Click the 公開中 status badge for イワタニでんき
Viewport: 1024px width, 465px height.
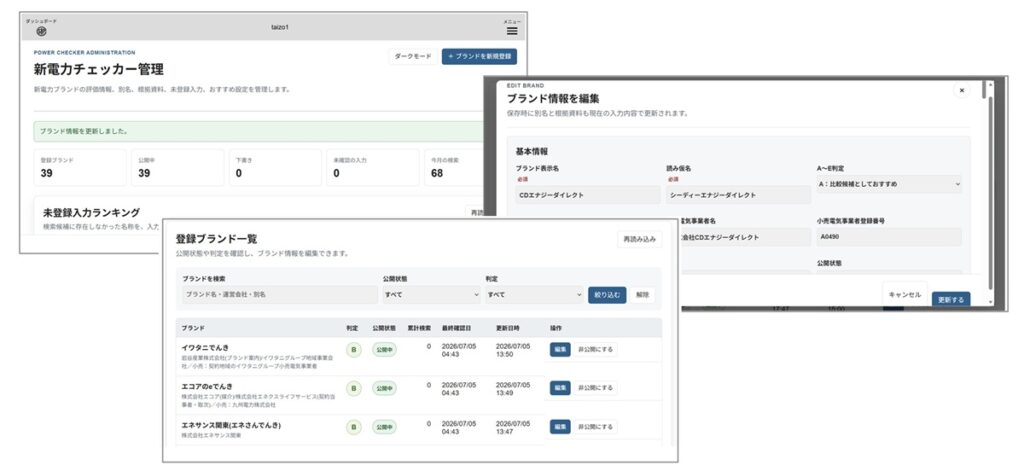click(384, 349)
